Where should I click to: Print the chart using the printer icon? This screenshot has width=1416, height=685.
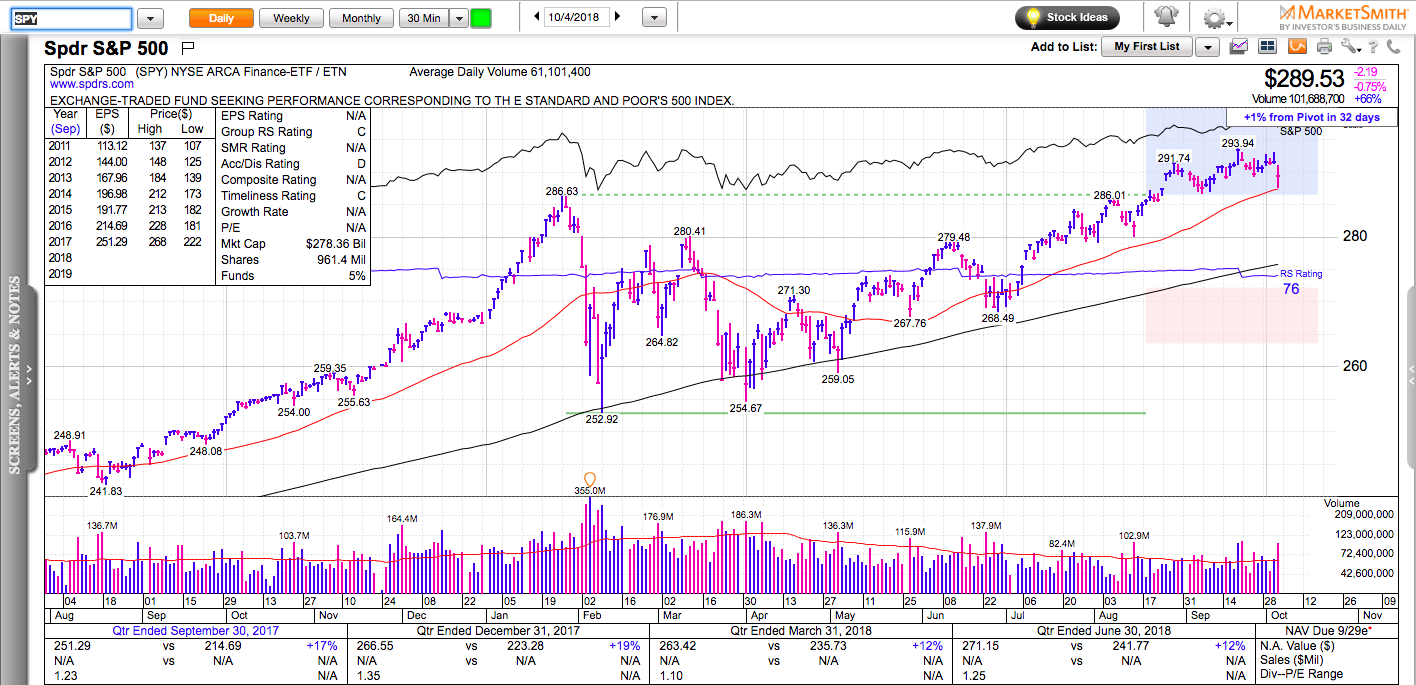tap(1325, 46)
